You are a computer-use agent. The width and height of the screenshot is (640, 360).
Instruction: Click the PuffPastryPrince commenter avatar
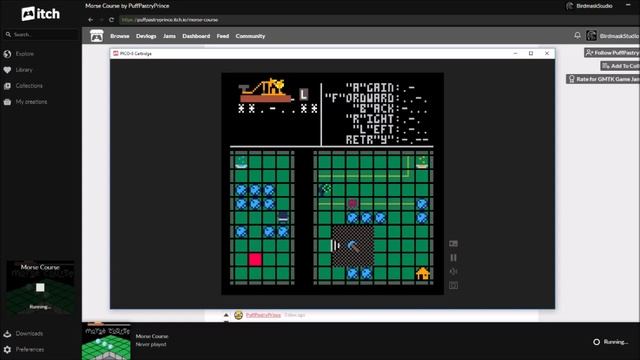[x=238, y=315]
